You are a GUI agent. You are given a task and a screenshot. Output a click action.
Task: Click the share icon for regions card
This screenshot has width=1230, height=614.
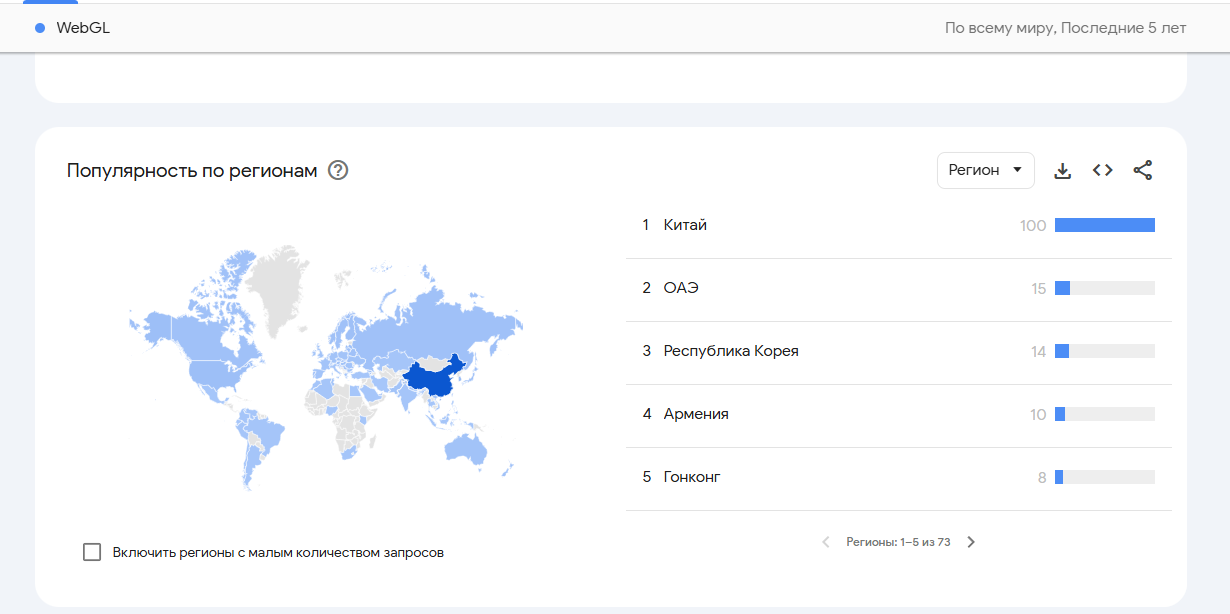tap(1143, 171)
